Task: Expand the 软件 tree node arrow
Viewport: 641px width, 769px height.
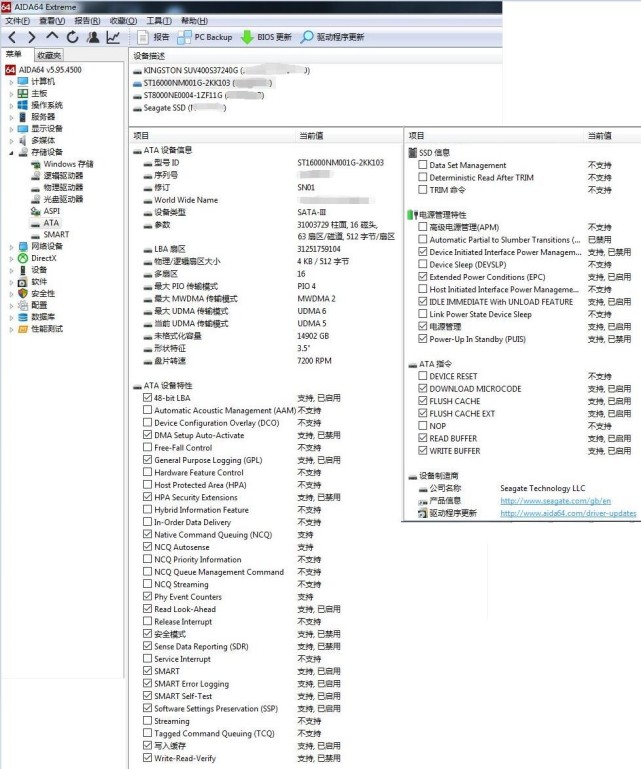Action: tap(11, 282)
